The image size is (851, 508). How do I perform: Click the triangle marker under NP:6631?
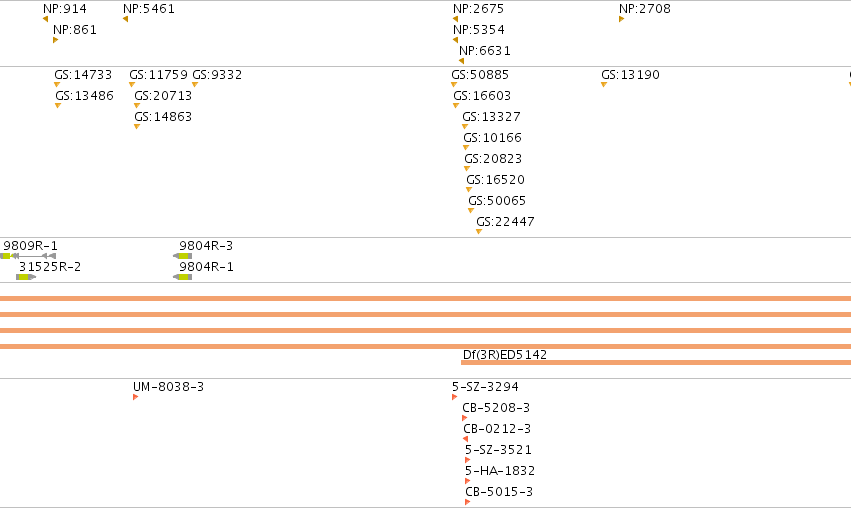click(x=461, y=61)
